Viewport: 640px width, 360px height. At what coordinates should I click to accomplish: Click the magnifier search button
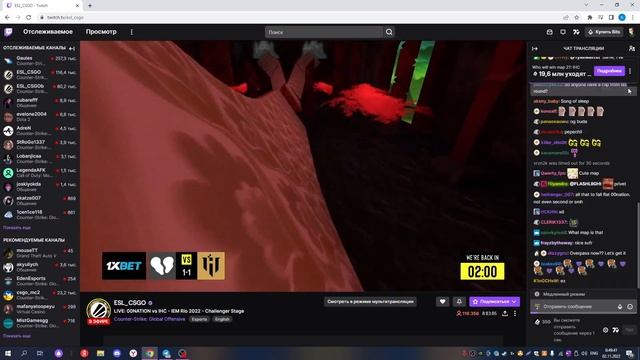[389, 32]
